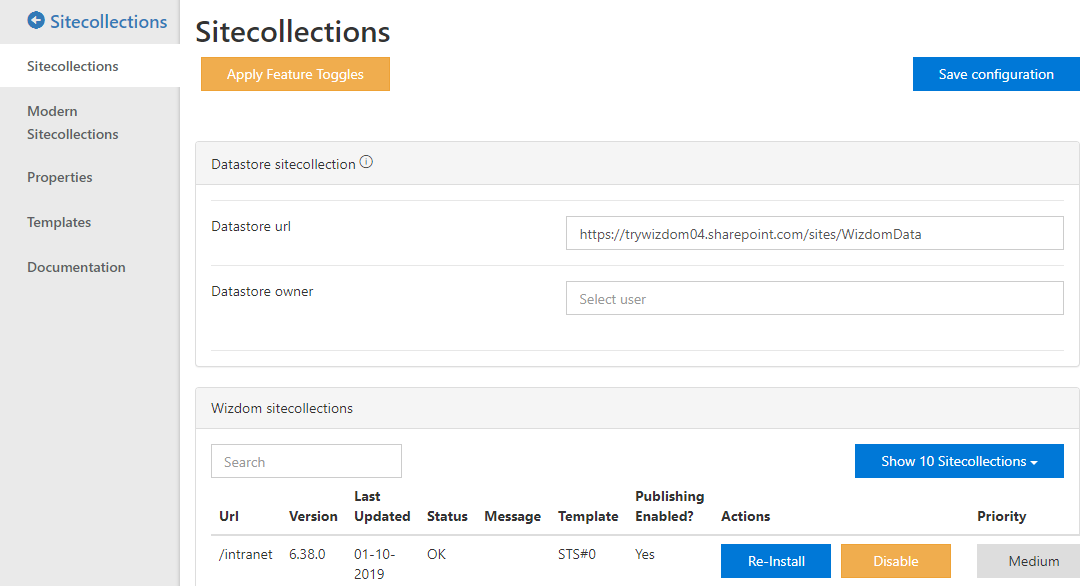Click the Message column header
Screen dimensions: 1091x586
[x=512, y=516]
